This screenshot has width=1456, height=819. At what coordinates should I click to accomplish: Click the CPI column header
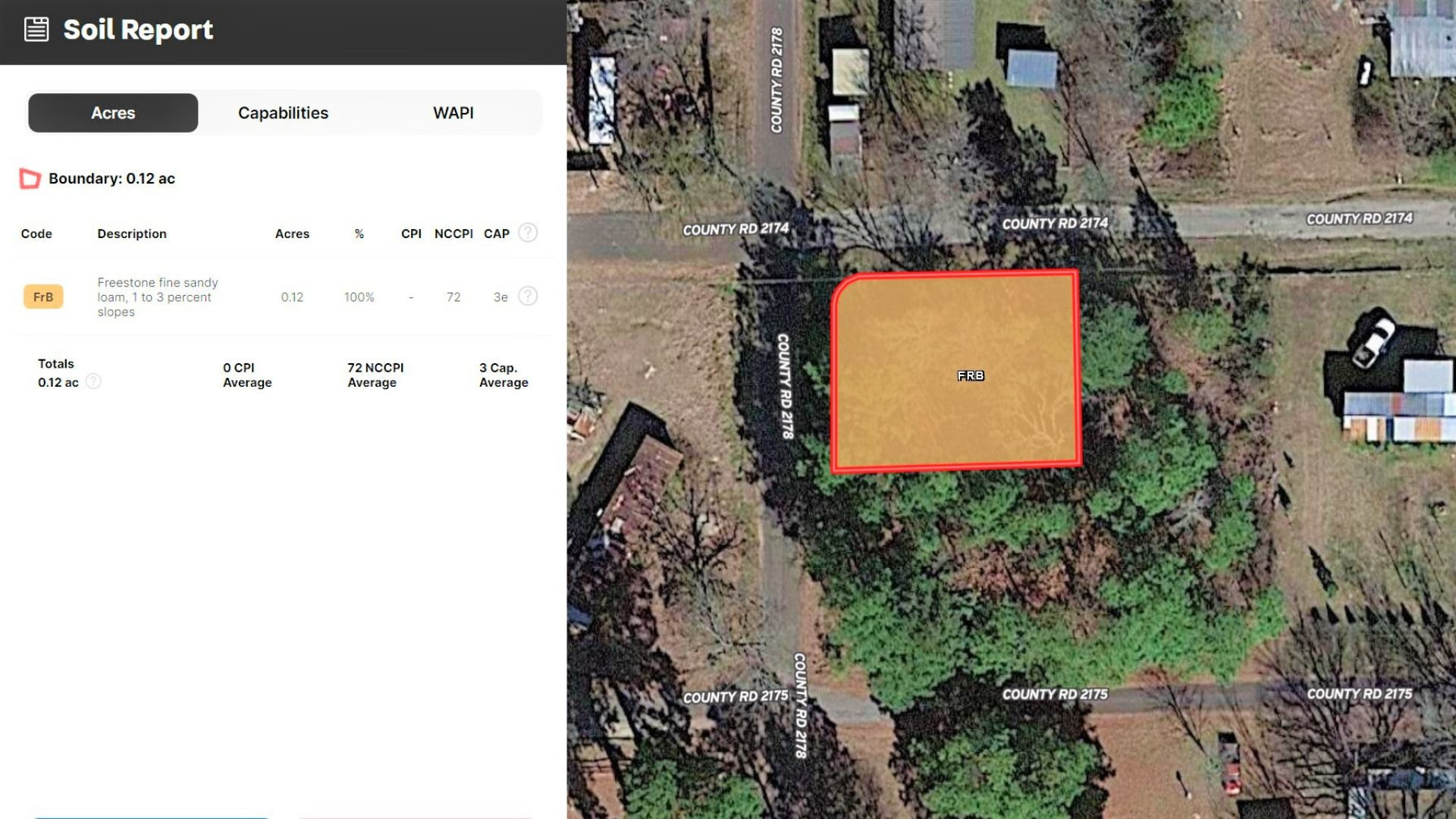[x=411, y=234]
